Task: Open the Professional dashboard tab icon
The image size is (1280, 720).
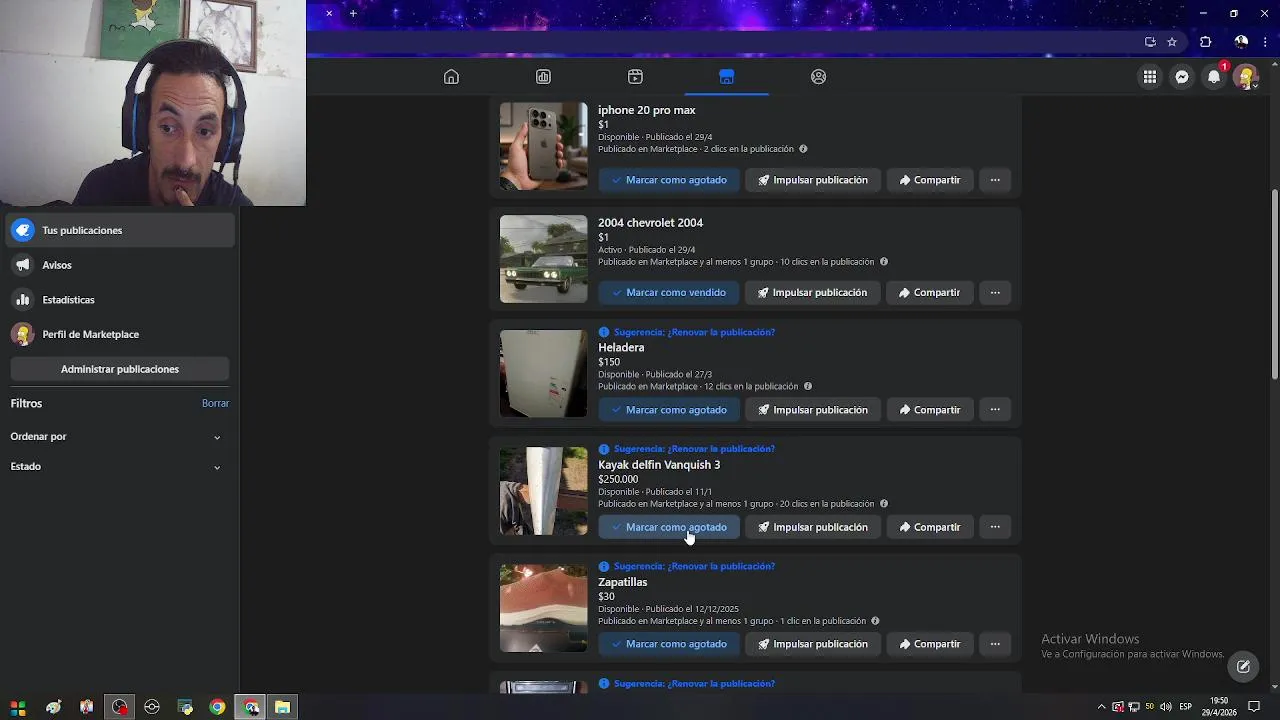Action: 543,77
